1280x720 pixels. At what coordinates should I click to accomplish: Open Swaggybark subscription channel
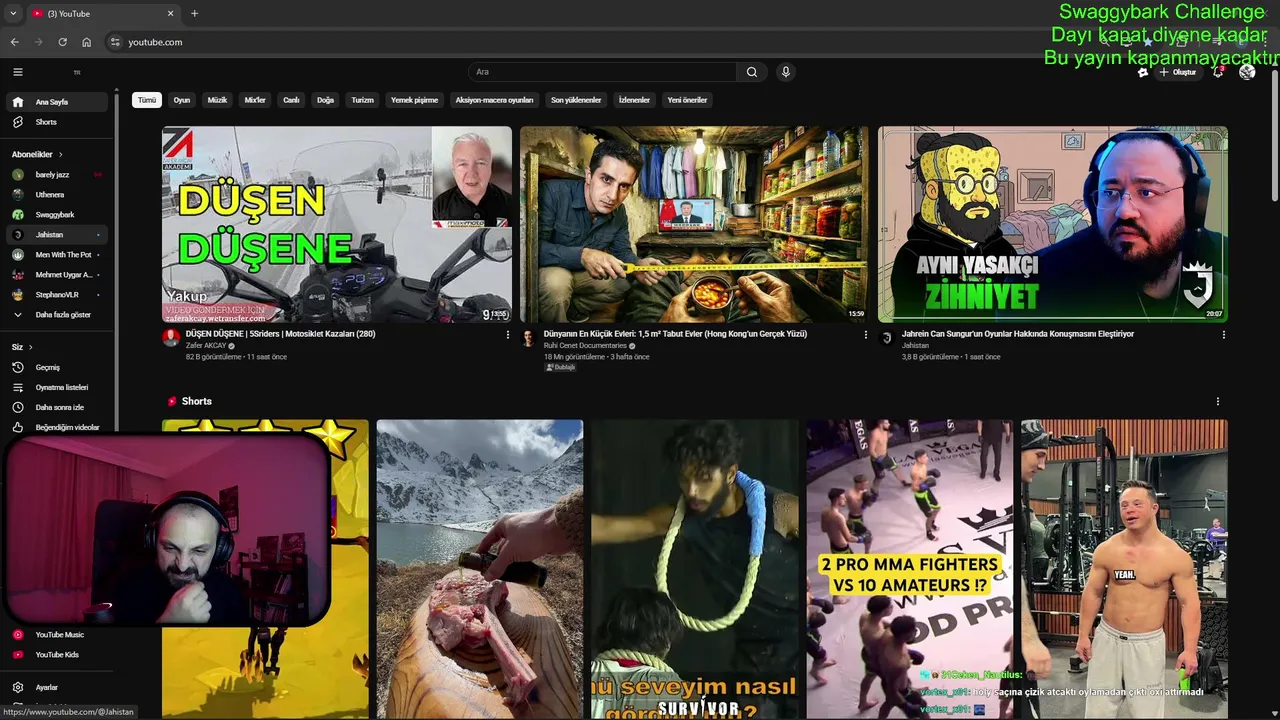point(58,215)
